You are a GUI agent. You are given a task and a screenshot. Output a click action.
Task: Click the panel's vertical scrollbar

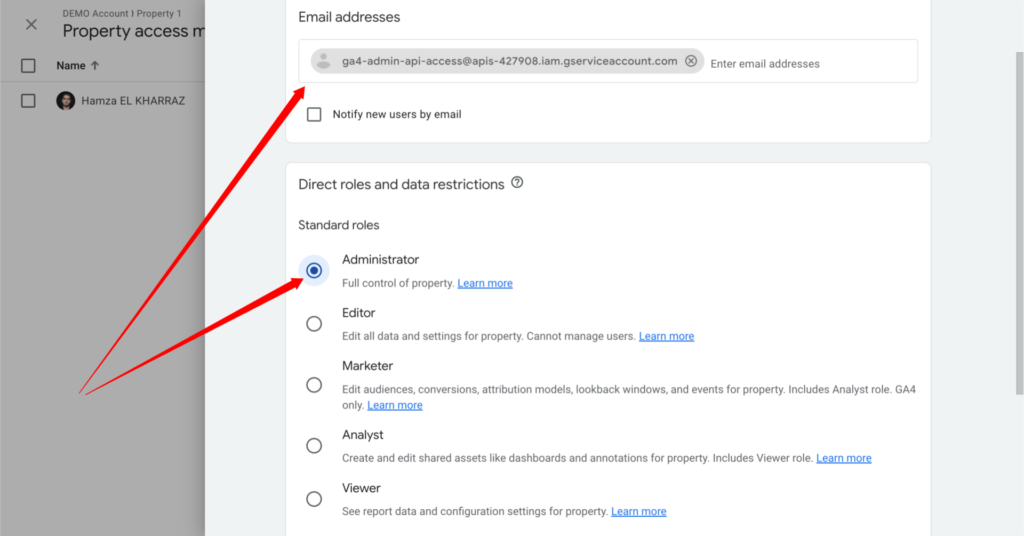(x=1018, y=200)
